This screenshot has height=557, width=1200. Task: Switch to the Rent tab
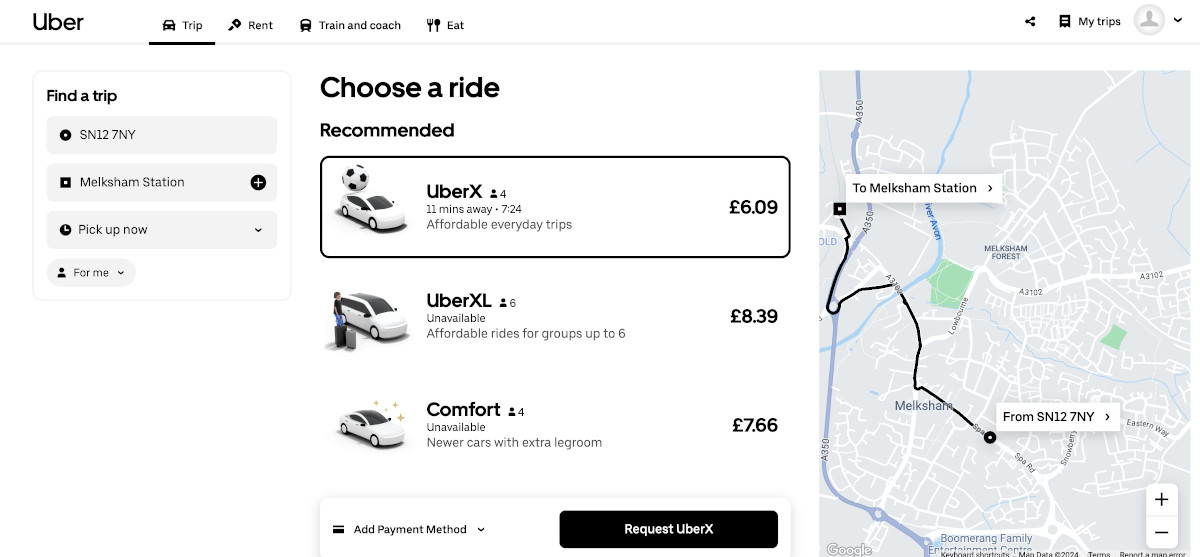[x=250, y=25]
